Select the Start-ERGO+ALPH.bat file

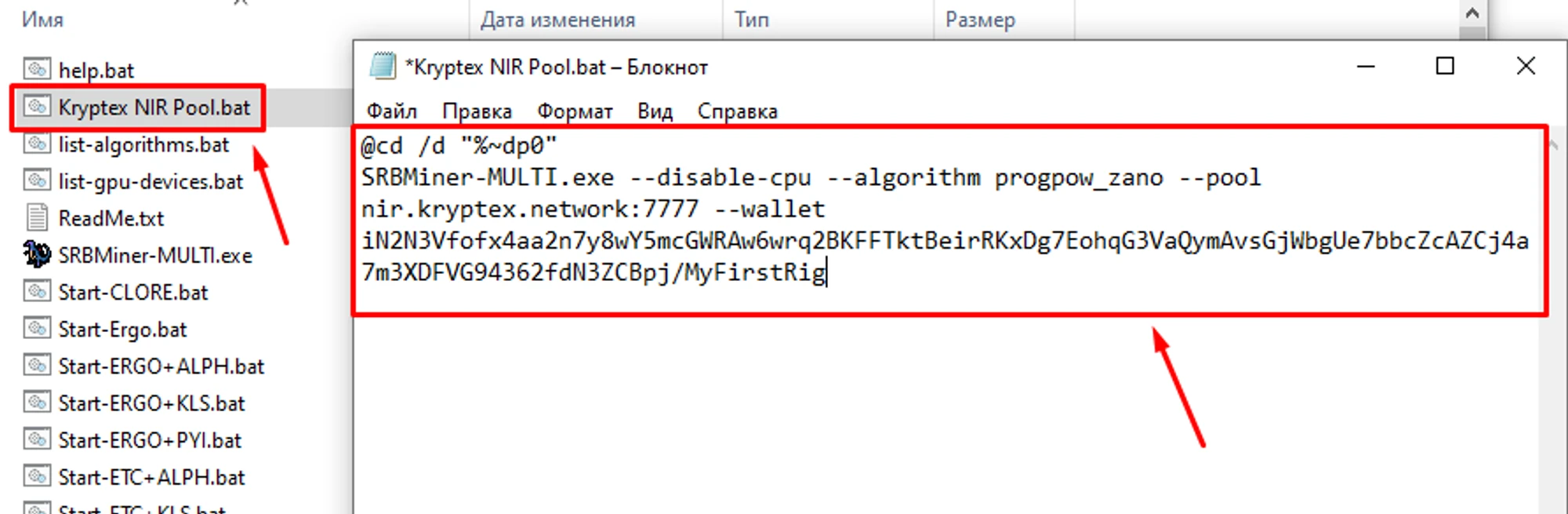point(161,366)
